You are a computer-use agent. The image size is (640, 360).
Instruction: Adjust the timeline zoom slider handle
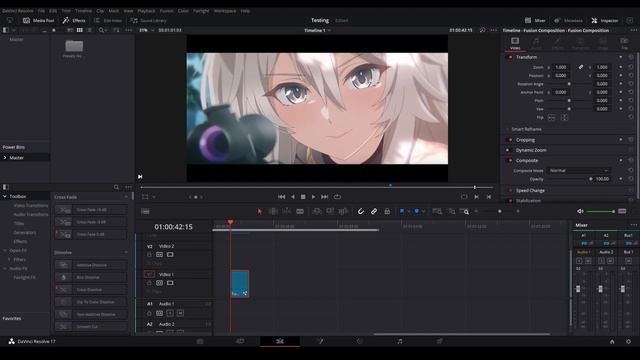pos(500,211)
